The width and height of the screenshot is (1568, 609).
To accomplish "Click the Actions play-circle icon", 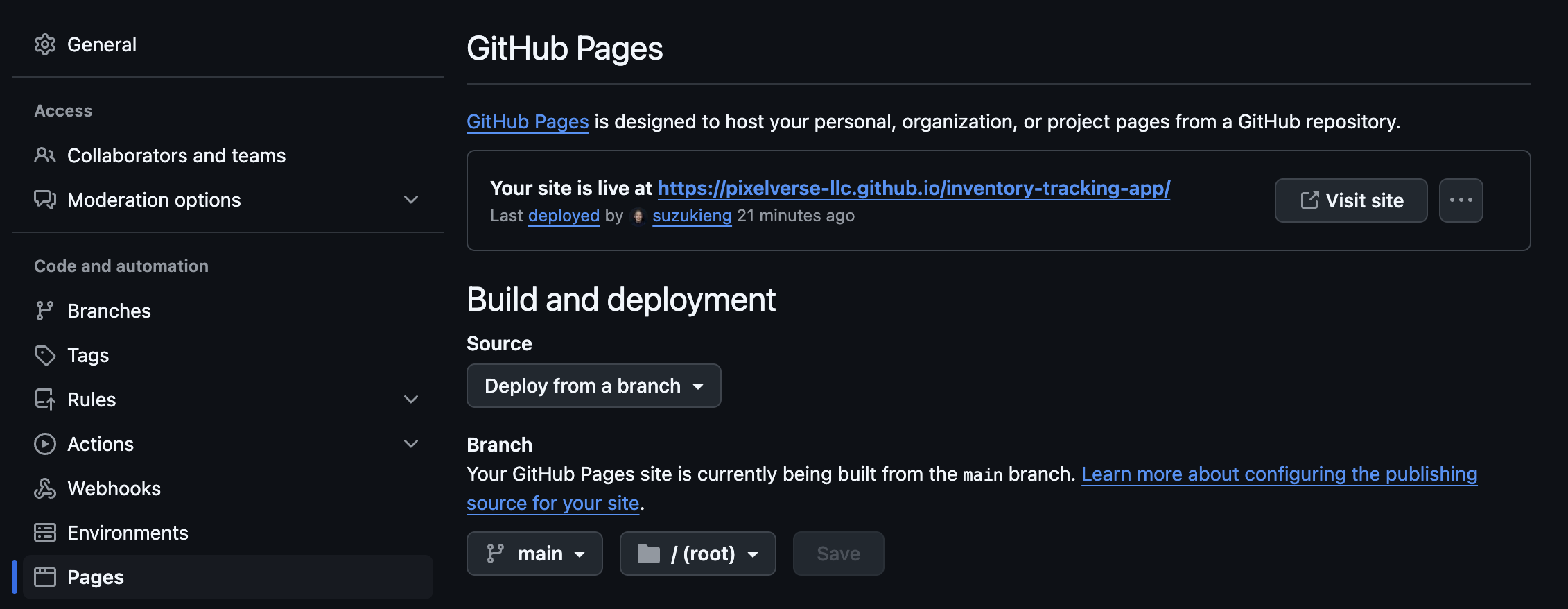I will pyautogui.click(x=45, y=444).
